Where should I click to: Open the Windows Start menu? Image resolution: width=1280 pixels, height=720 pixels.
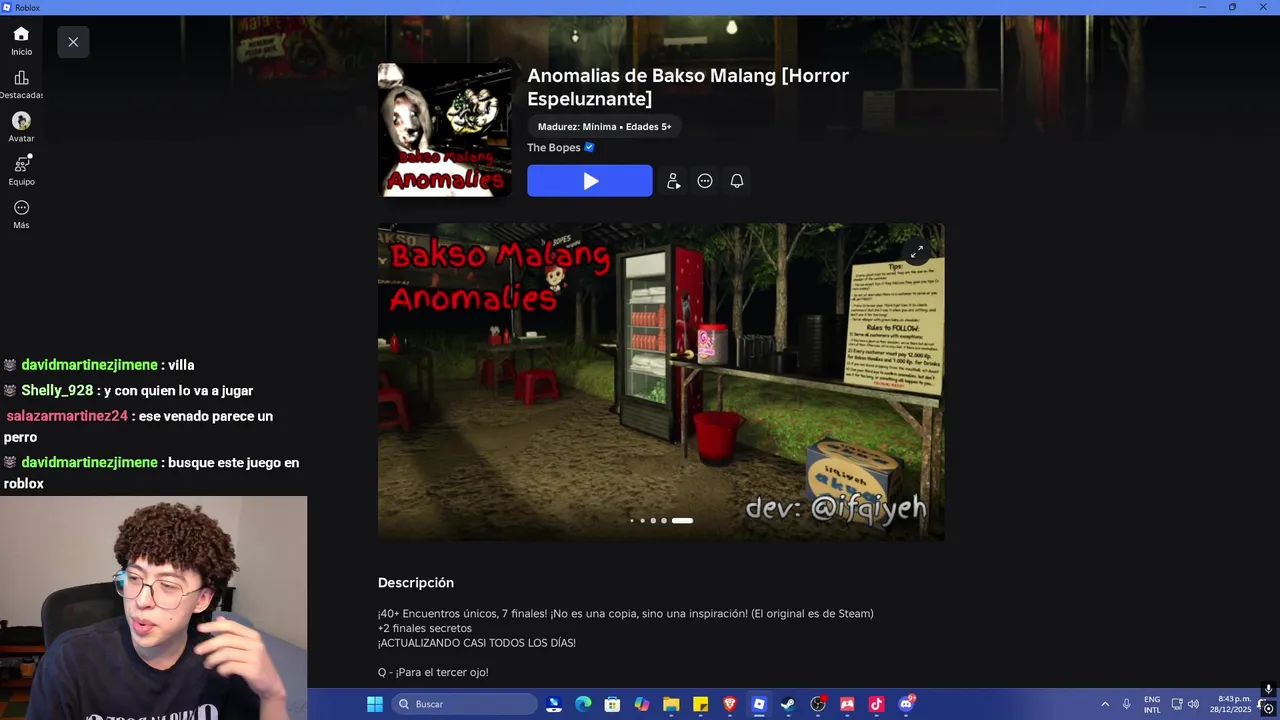coord(375,704)
